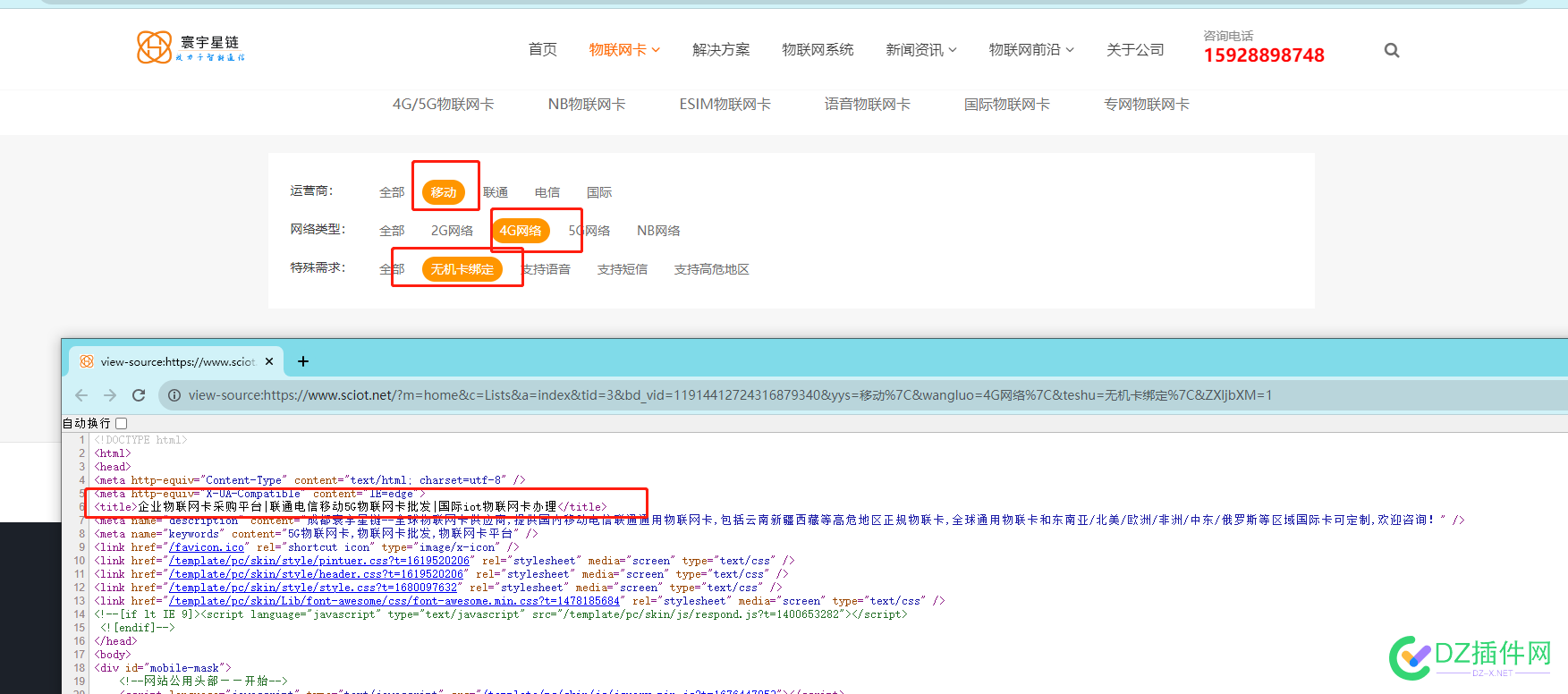Click the phone number 15928898748
This screenshot has height=694, width=1568.
(1264, 55)
